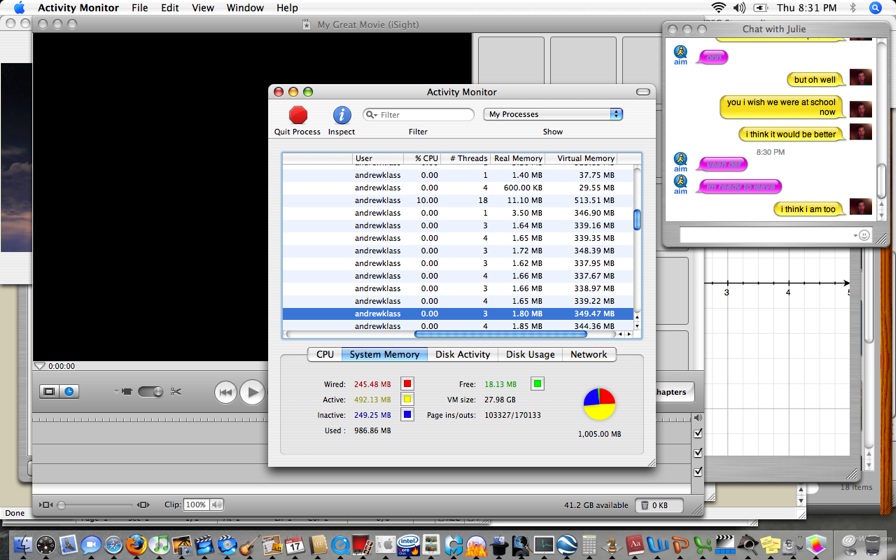Click the Wi-Fi status icon in menu bar
The image size is (896, 560).
[x=718, y=7]
